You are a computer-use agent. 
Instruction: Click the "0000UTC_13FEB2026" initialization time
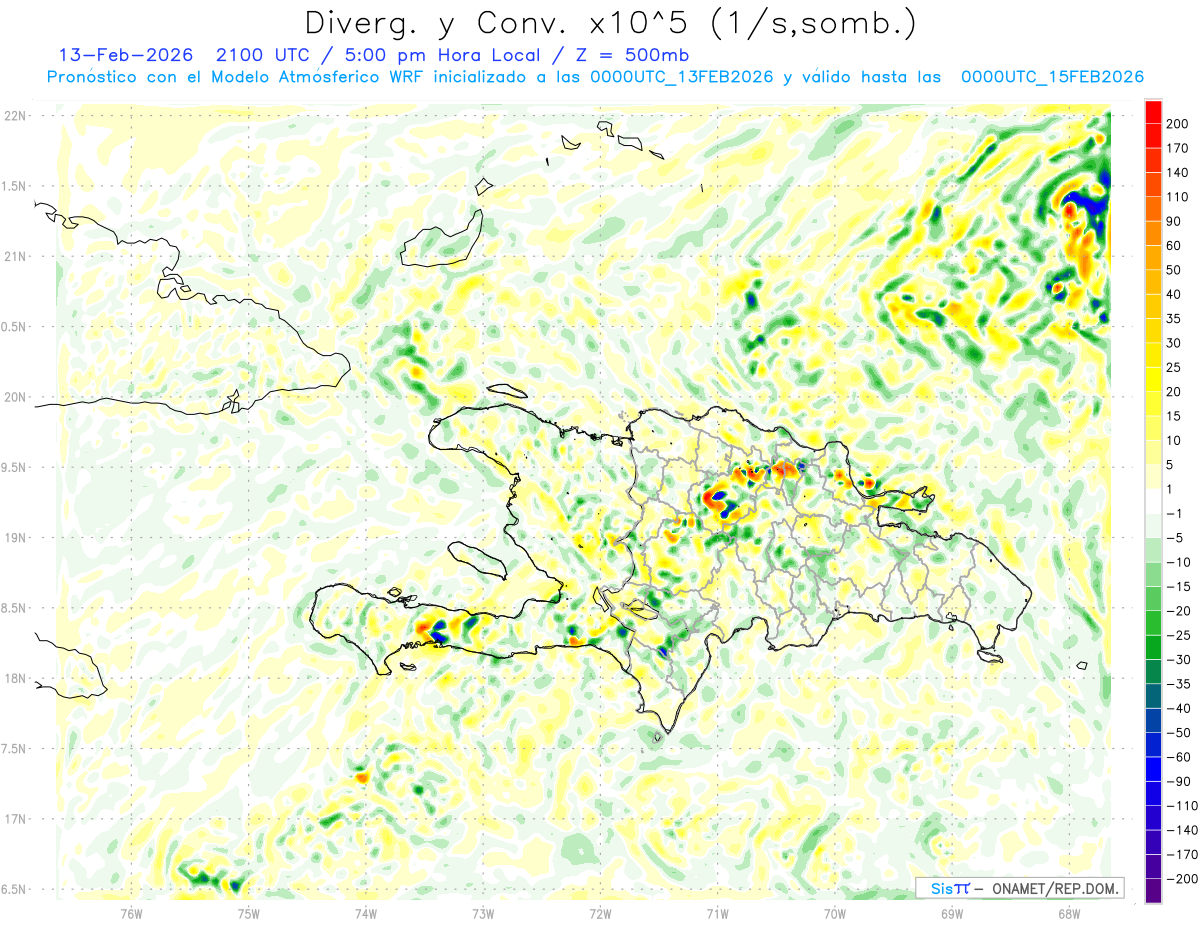(x=682, y=77)
